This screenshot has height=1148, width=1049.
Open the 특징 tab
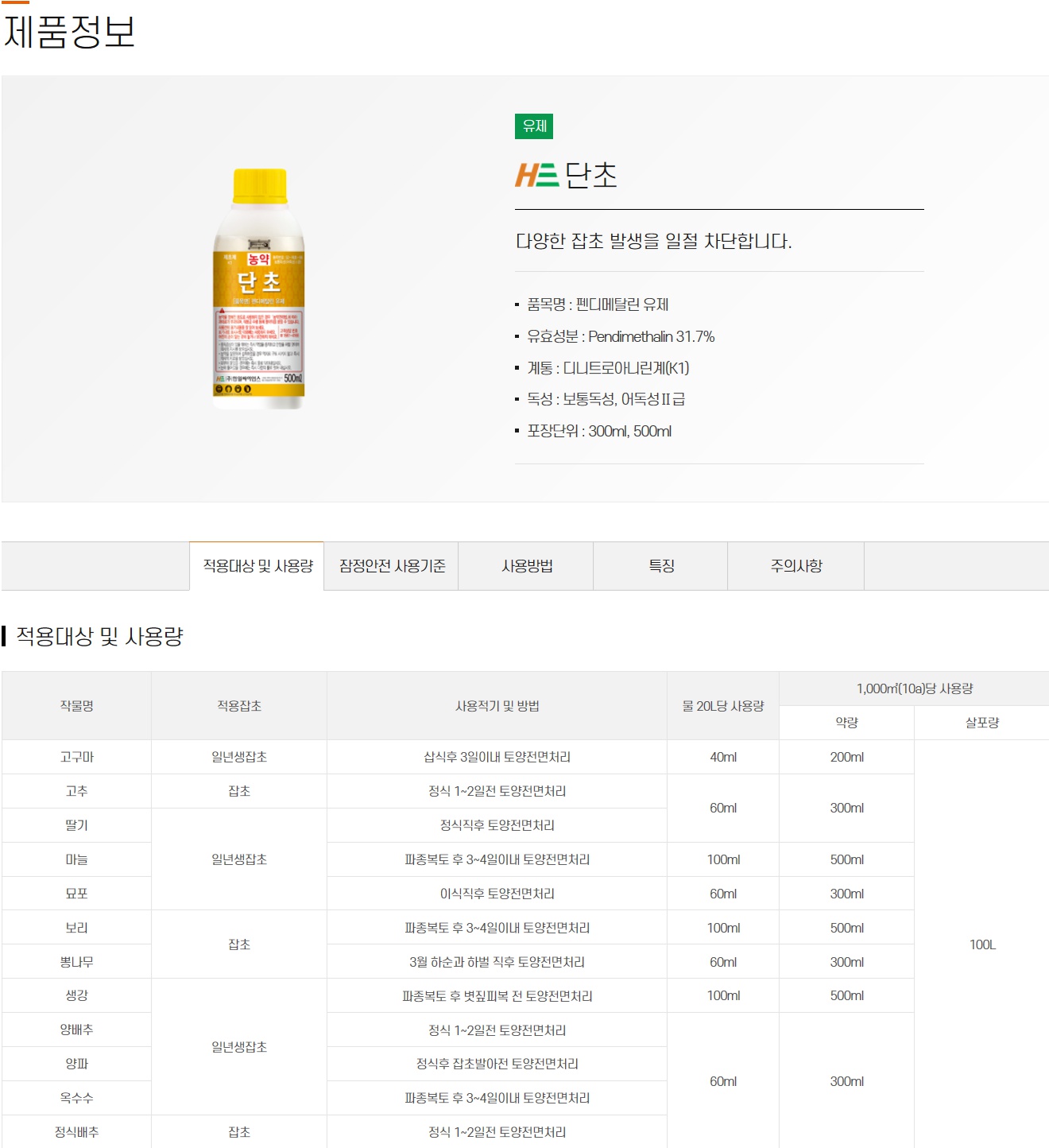click(661, 566)
